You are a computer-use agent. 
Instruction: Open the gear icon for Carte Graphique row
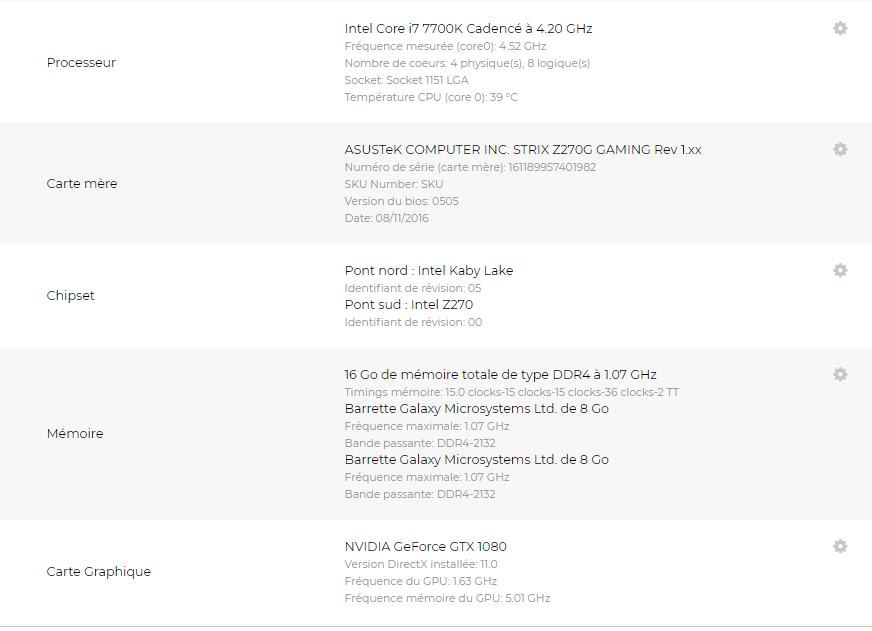pyautogui.click(x=840, y=546)
